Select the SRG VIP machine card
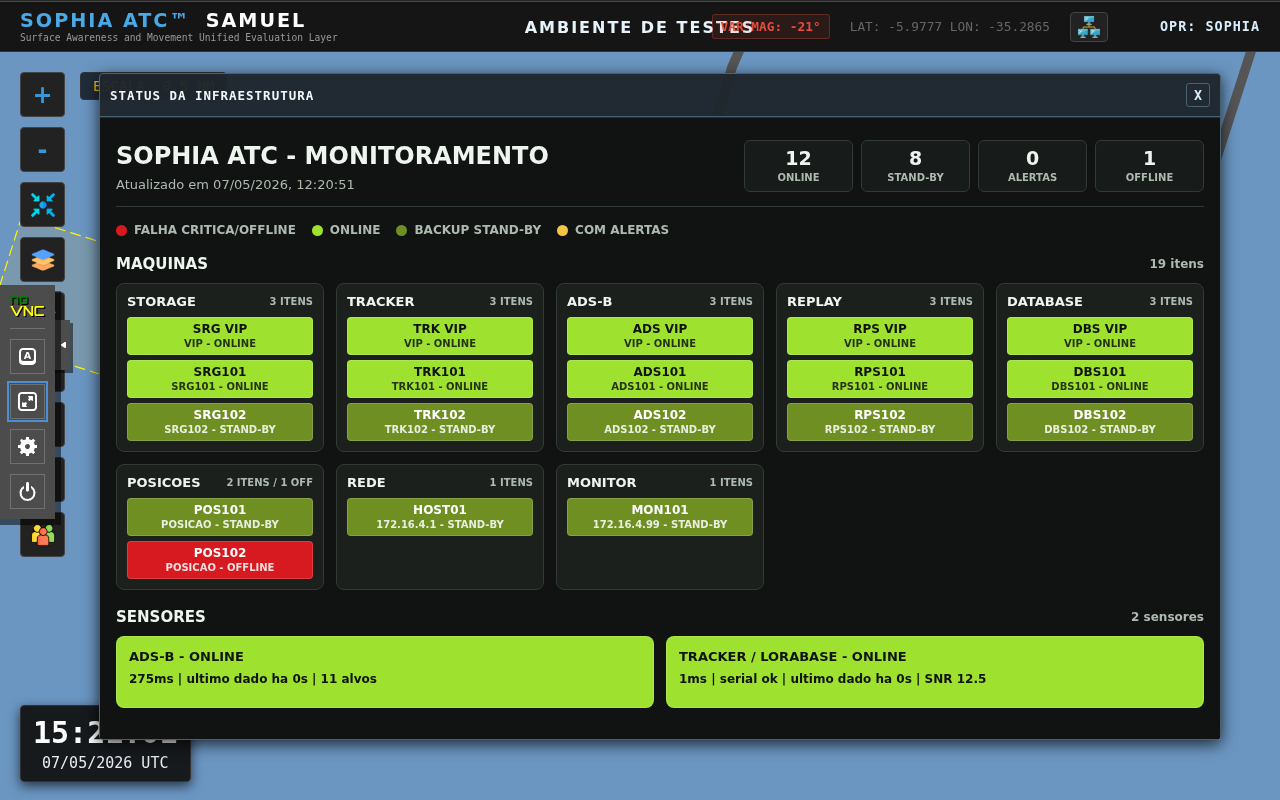Screen dimensions: 1280x800 [x=220, y=336]
